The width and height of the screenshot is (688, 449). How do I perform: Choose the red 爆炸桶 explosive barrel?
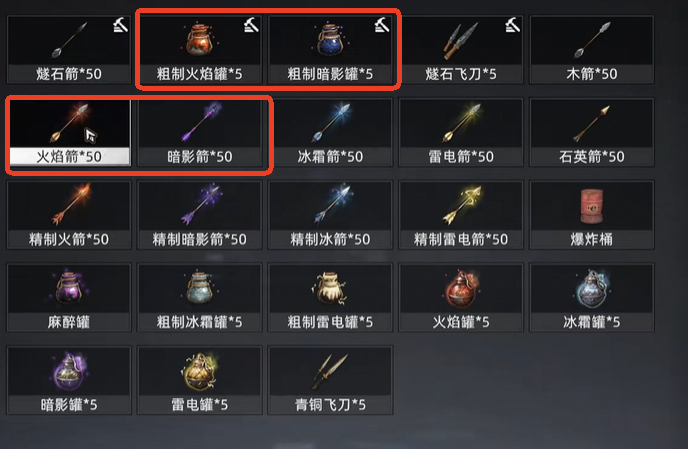pyautogui.click(x=591, y=215)
